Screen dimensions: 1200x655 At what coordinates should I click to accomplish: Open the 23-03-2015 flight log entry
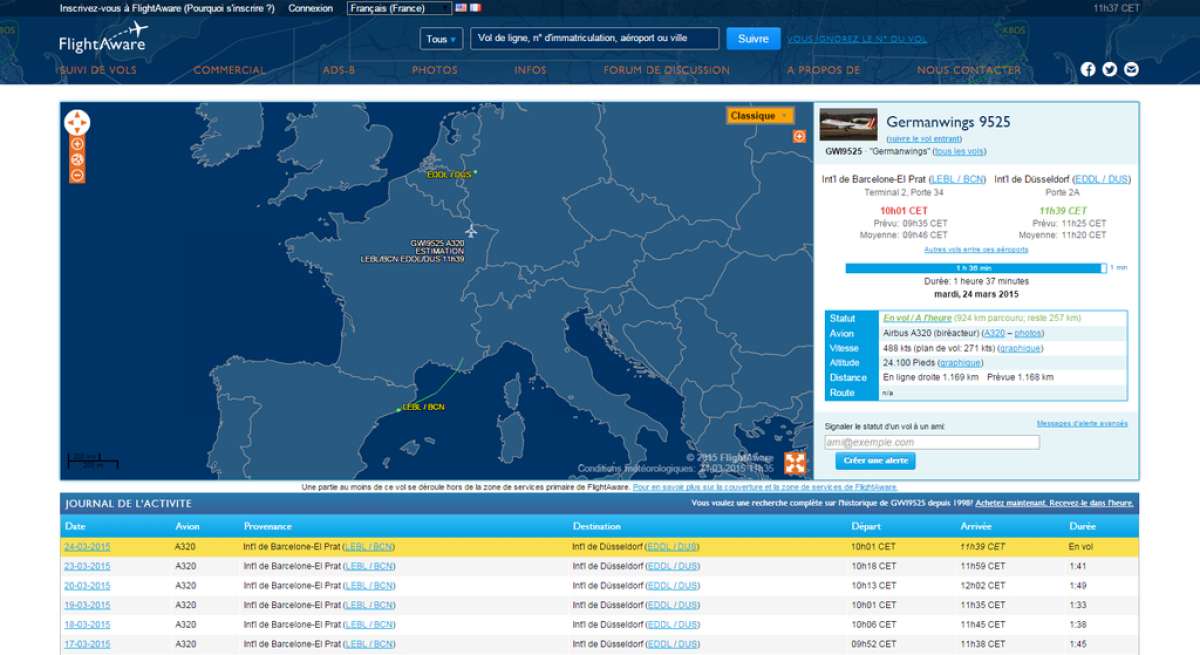87,566
